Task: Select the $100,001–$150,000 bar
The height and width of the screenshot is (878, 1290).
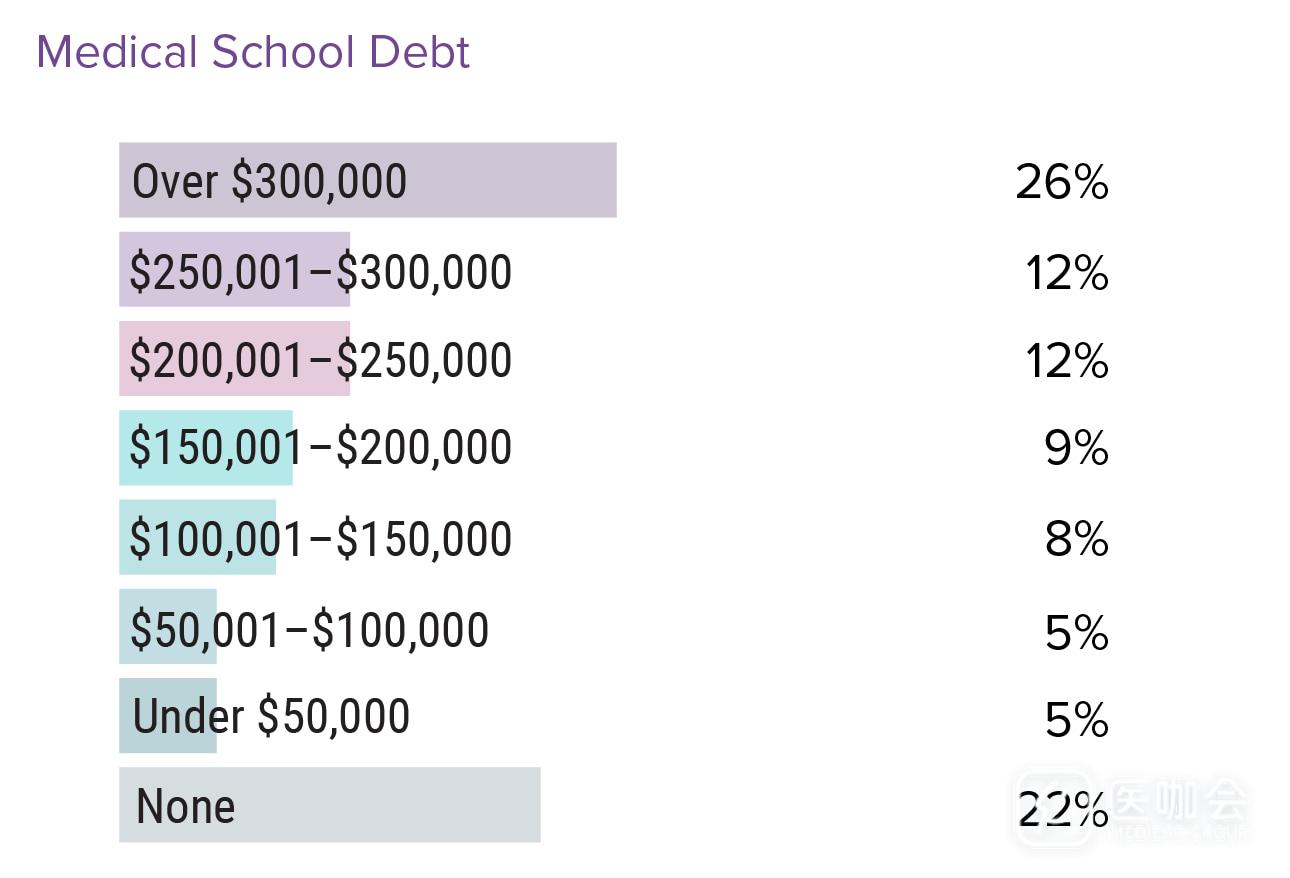Action: (x=197, y=538)
